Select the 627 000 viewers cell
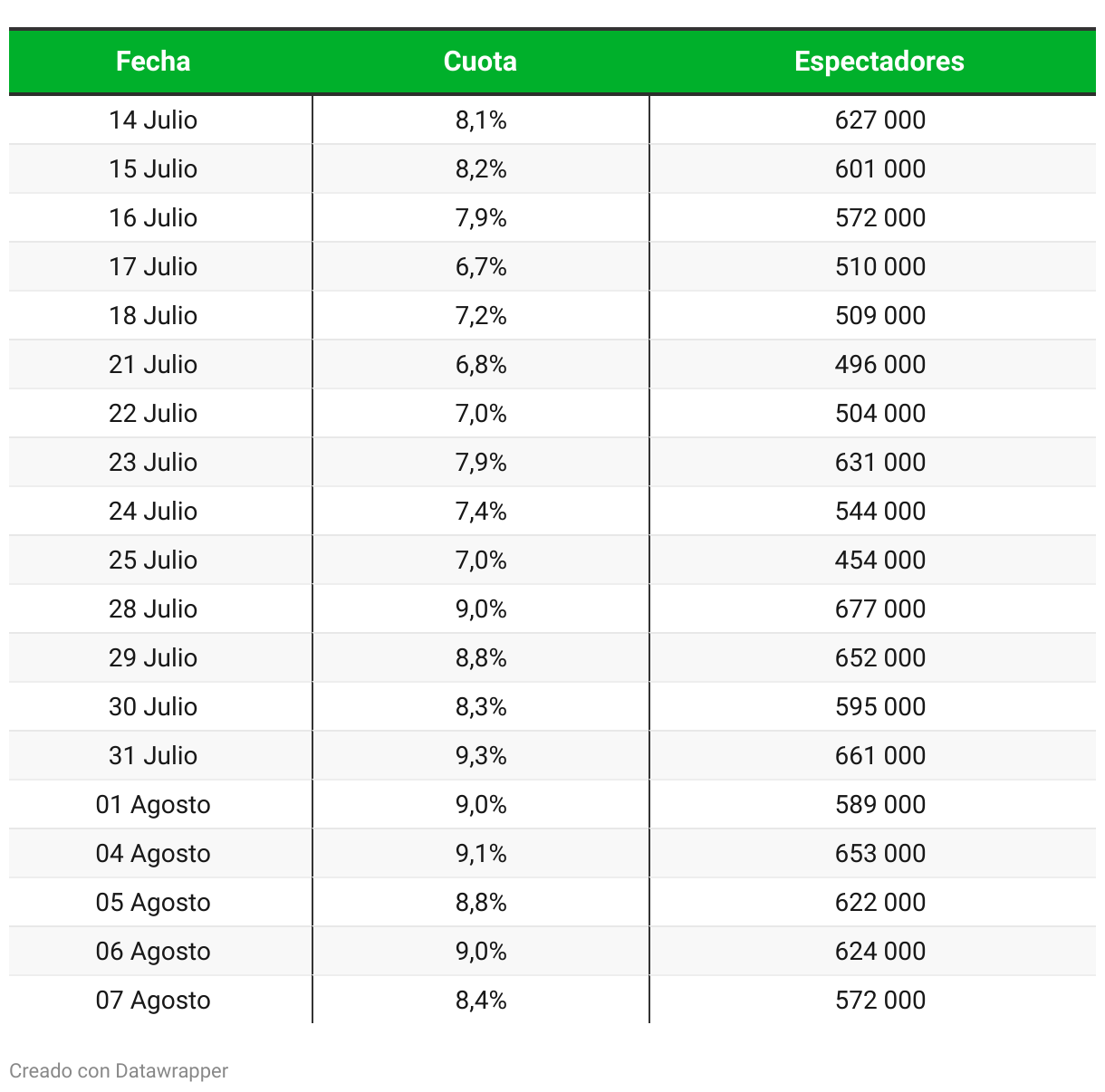The image size is (1105, 1092). [x=879, y=120]
